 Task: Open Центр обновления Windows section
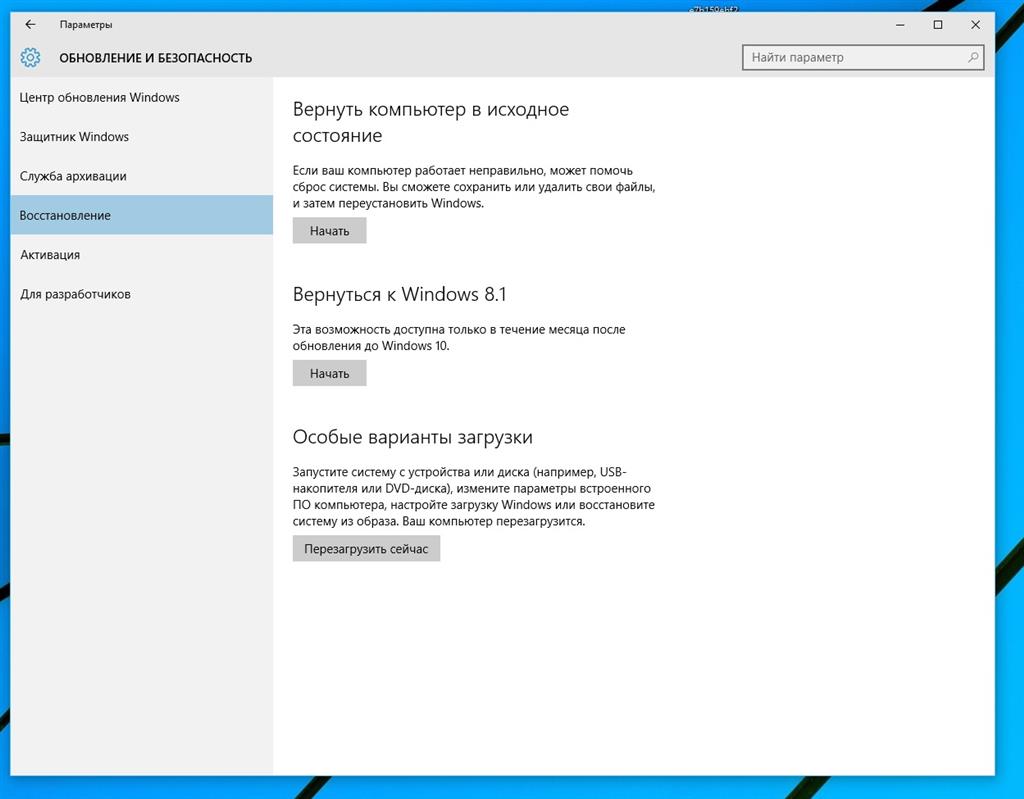tap(142, 97)
